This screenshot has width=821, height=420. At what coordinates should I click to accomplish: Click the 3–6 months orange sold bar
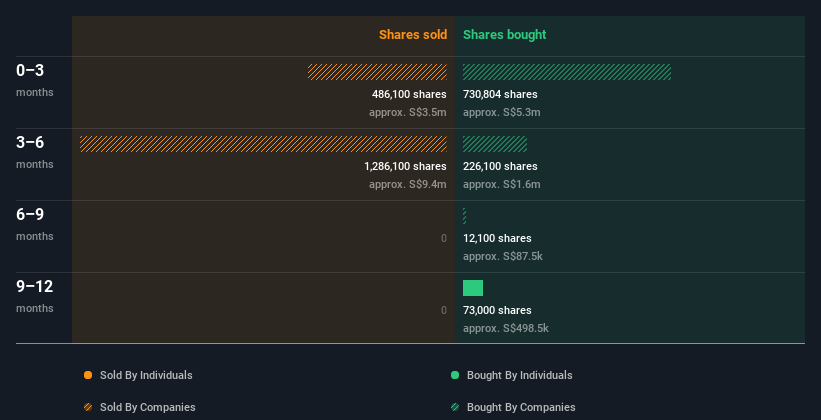click(x=263, y=144)
